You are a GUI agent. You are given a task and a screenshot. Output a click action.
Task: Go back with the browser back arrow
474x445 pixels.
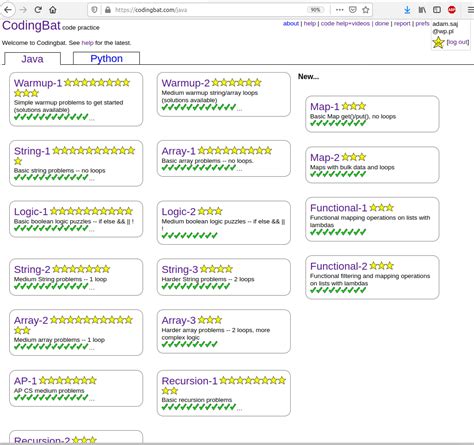pyautogui.click(x=8, y=10)
